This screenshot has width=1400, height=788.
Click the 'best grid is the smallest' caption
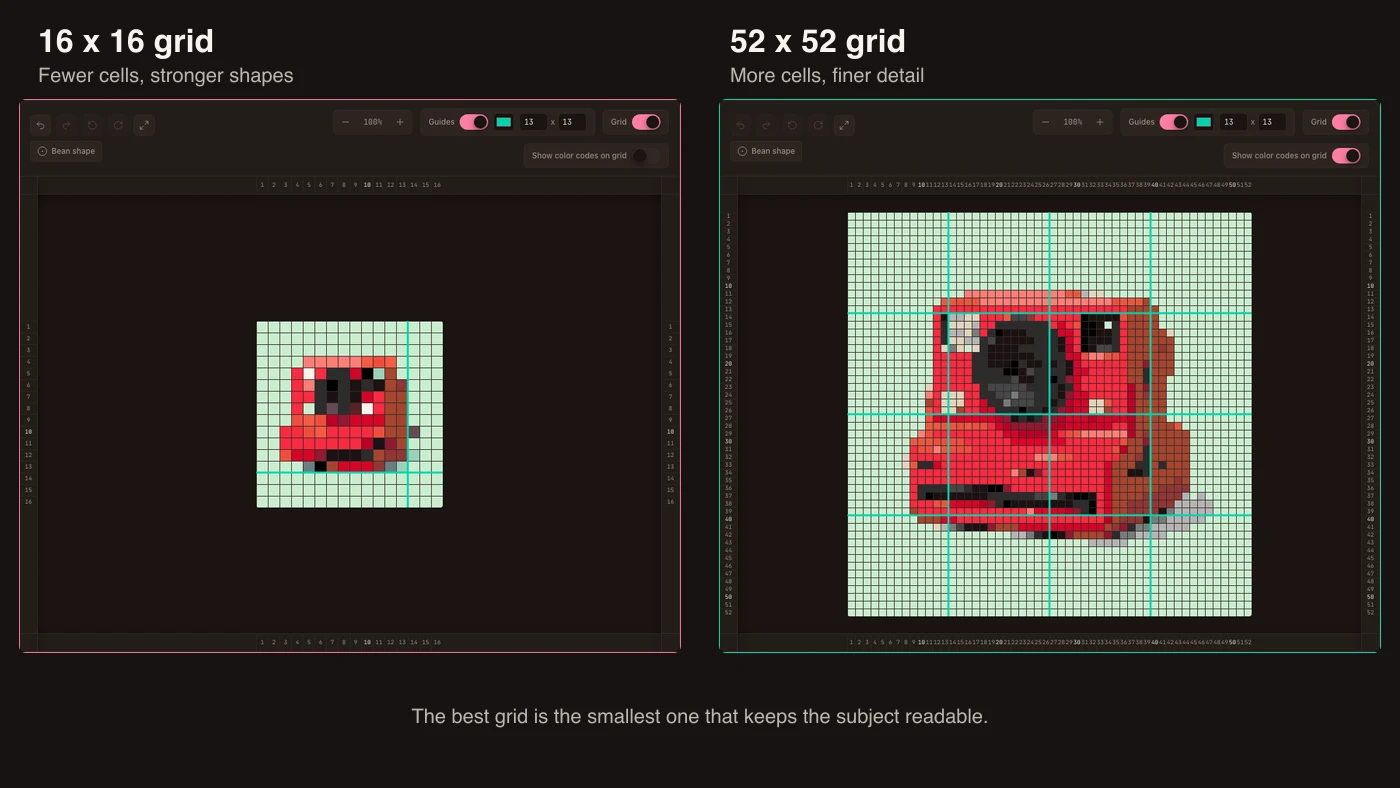tap(700, 717)
